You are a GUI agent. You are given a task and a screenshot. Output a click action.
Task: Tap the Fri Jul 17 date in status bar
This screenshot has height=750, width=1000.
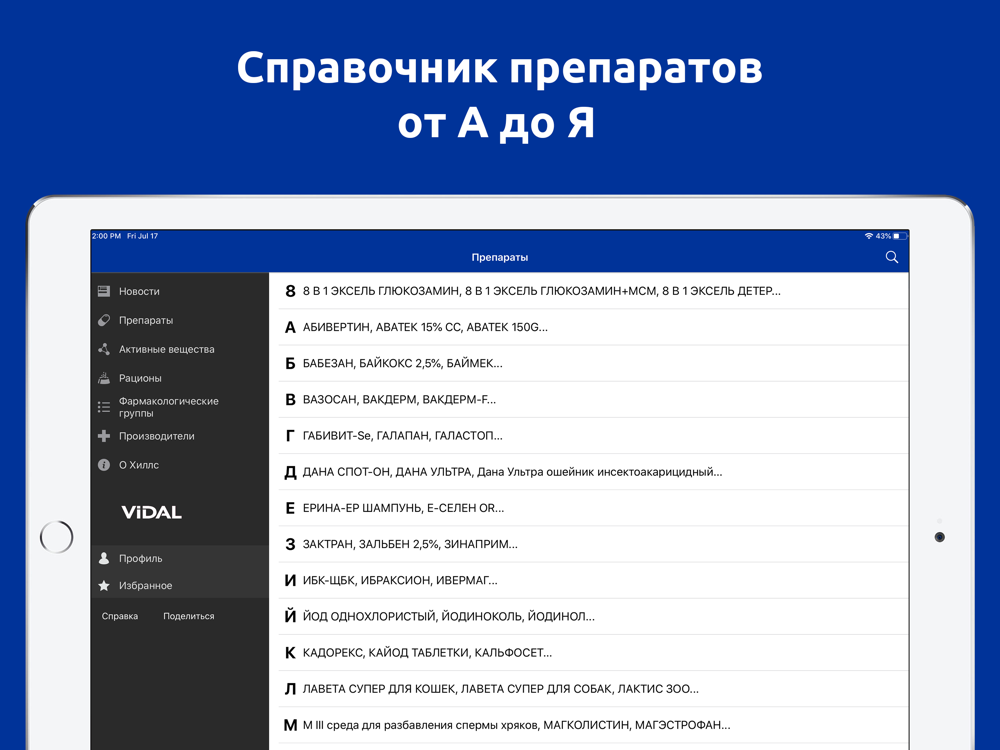click(142, 236)
